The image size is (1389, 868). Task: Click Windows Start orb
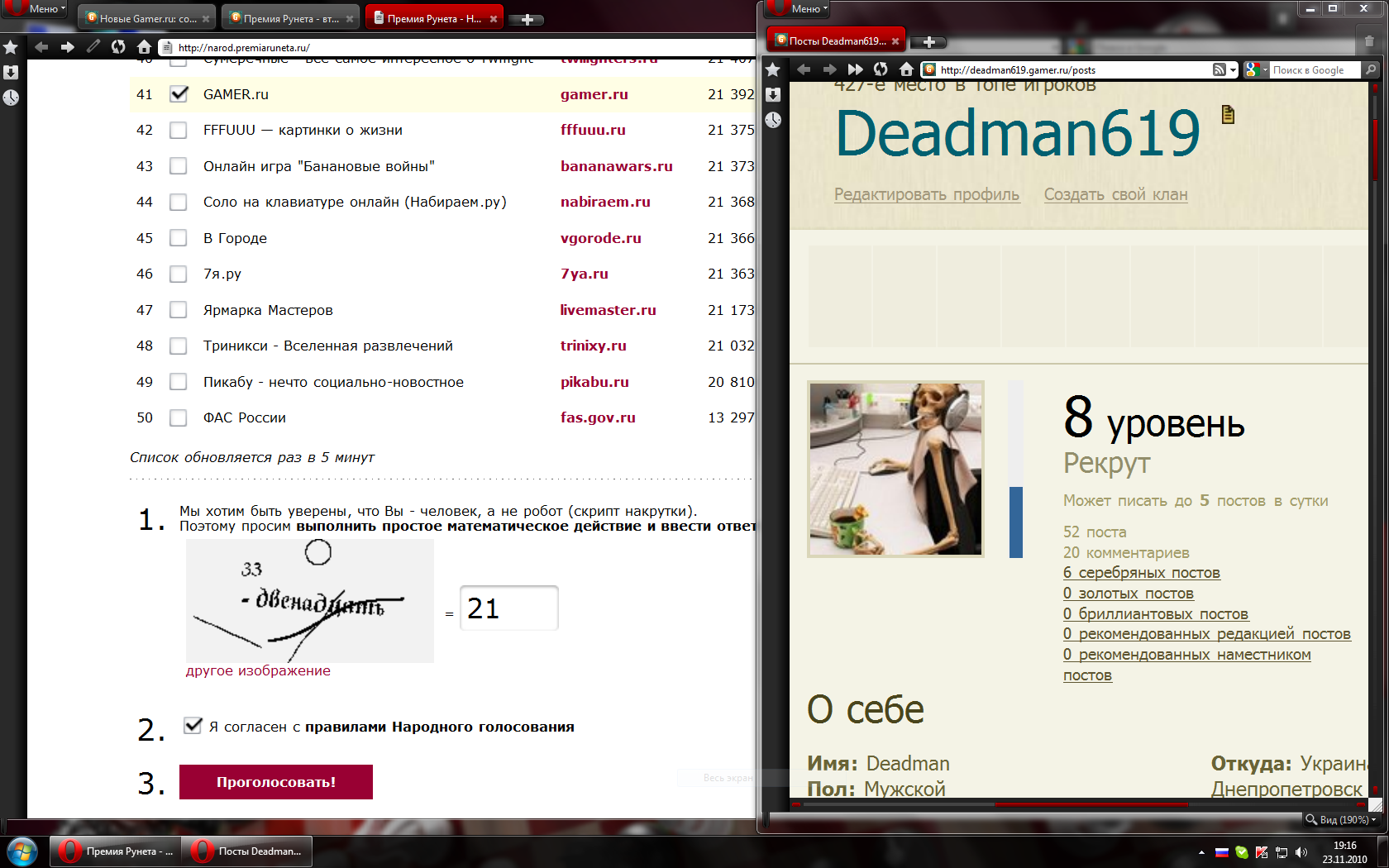click(x=22, y=851)
